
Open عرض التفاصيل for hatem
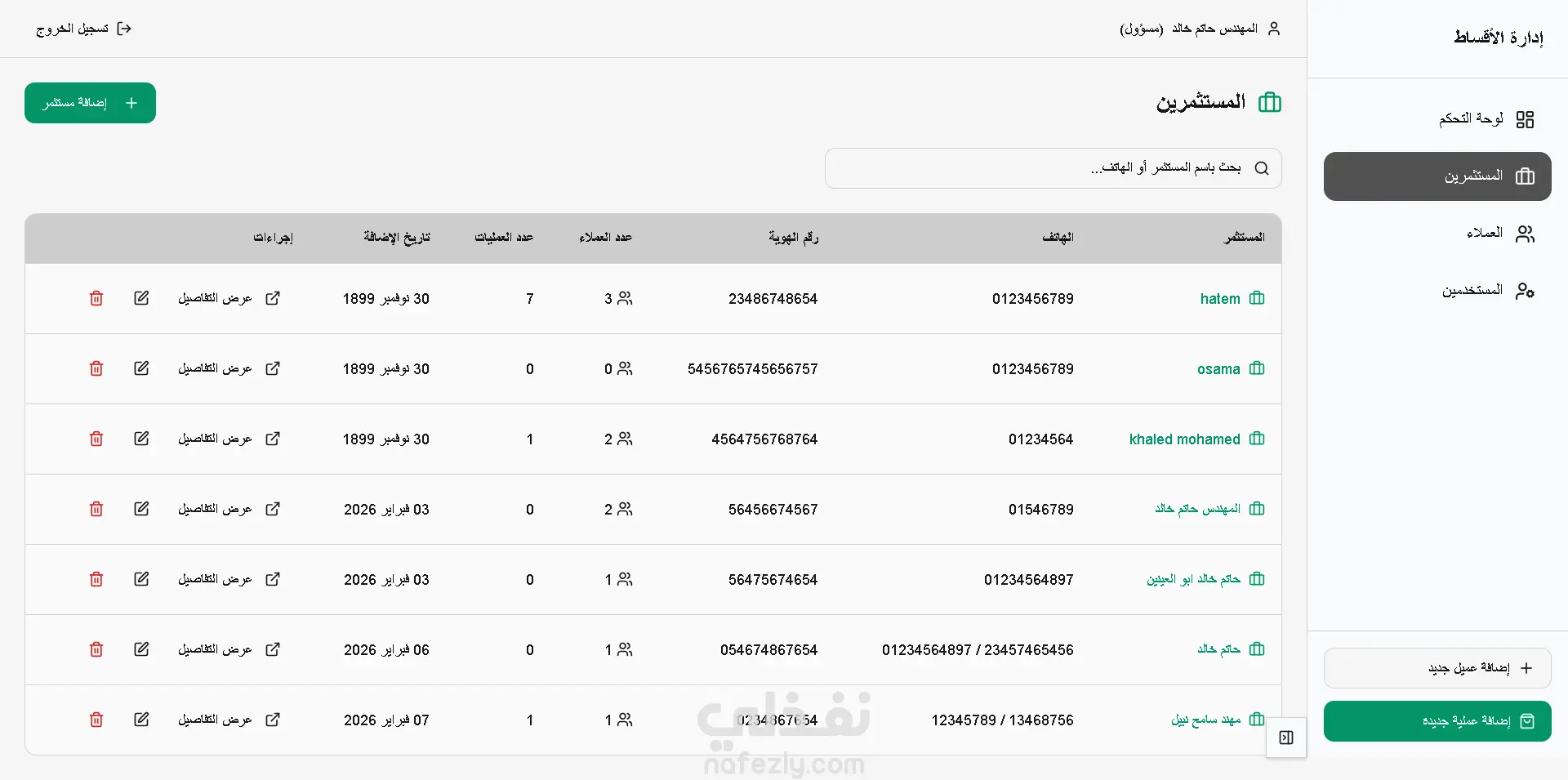[x=229, y=298]
